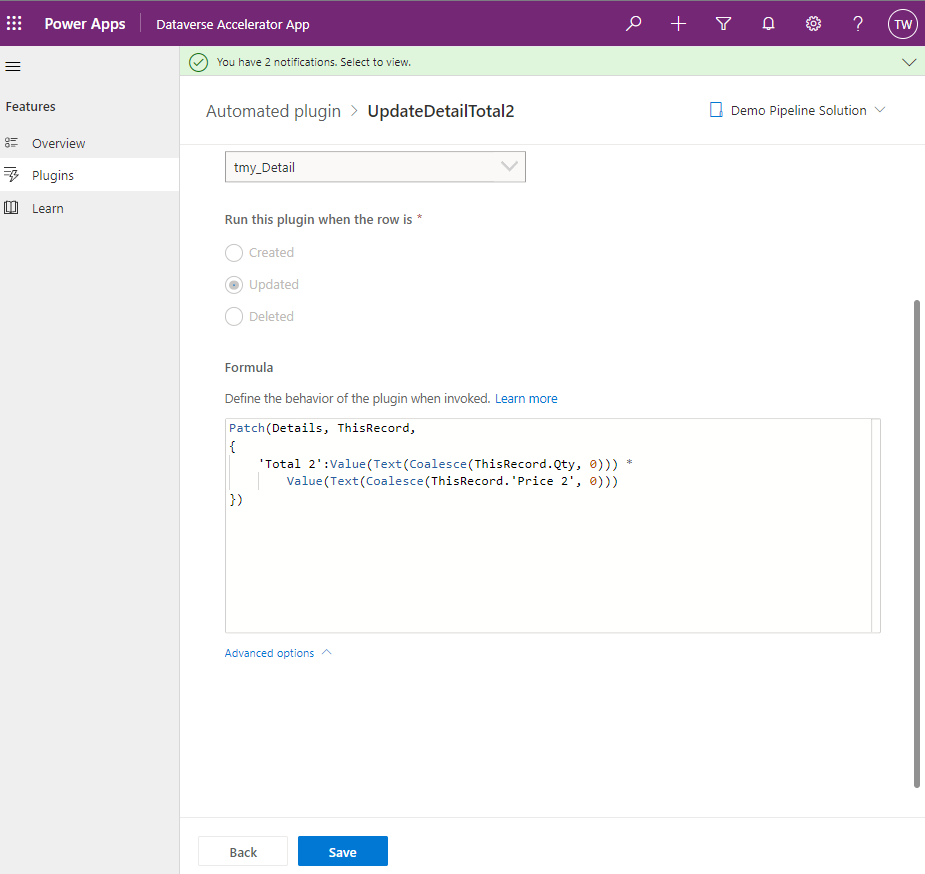The height and width of the screenshot is (874, 925).
Task: Go to Learn in the sidebar
Action: pos(90,208)
